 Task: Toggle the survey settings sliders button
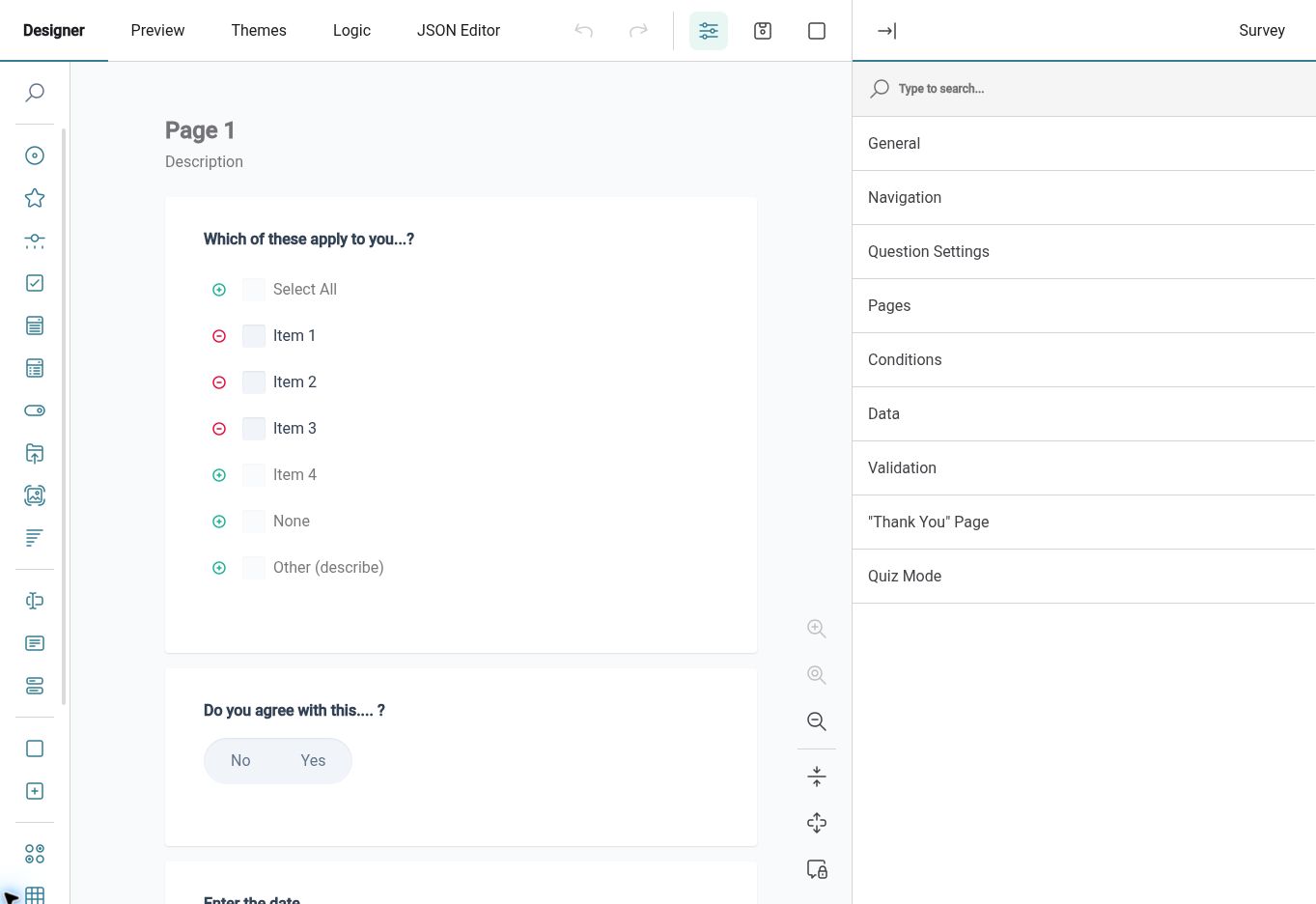pyautogui.click(x=709, y=31)
